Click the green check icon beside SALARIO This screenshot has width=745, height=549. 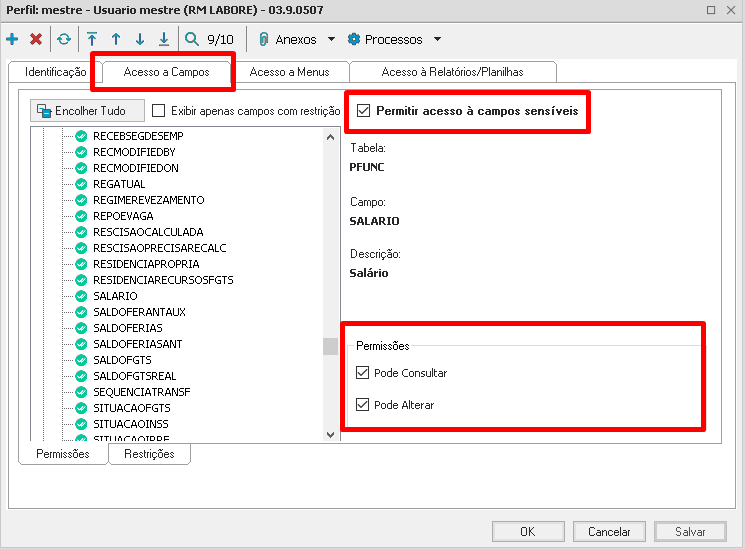pyautogui.click(x=81, y=296)
